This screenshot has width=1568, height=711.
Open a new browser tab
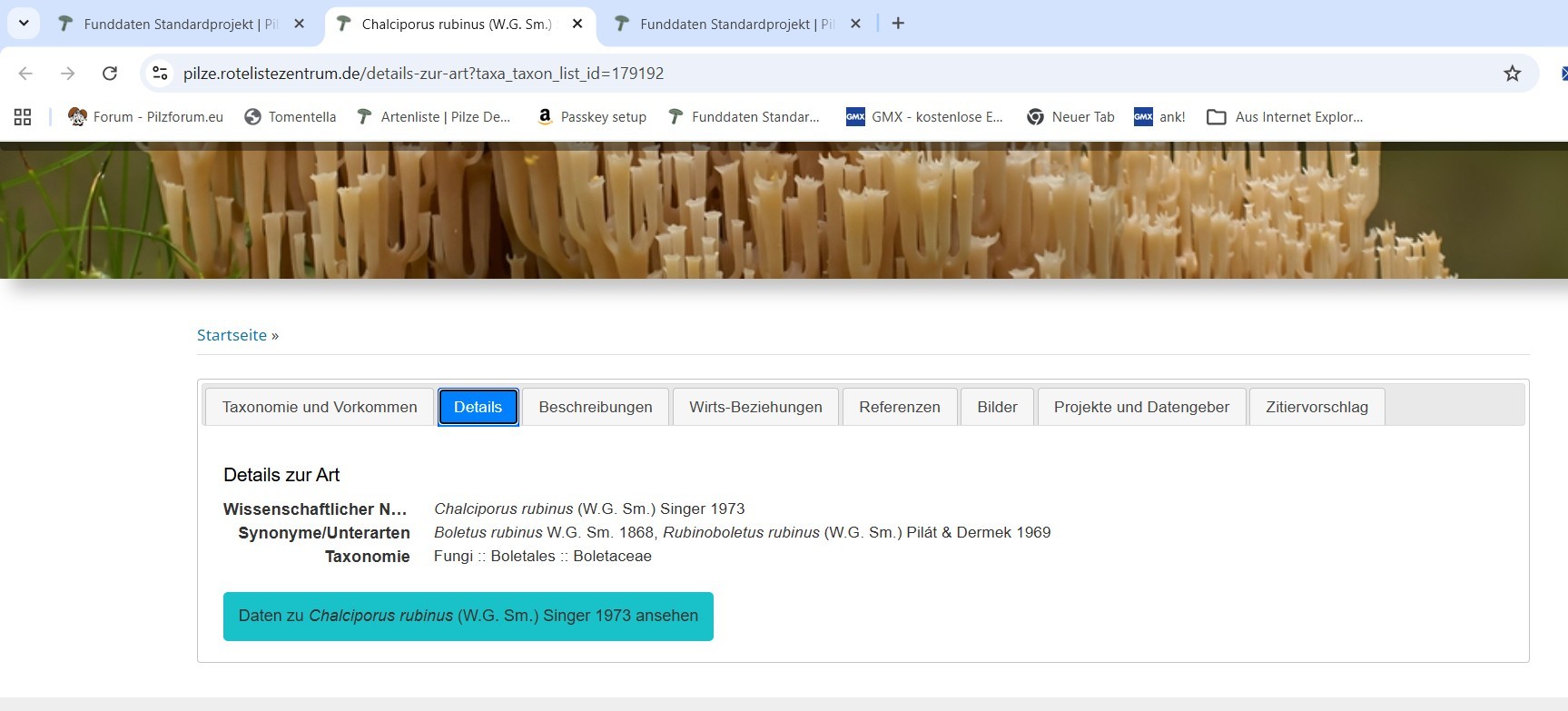[x=898, y=24]
